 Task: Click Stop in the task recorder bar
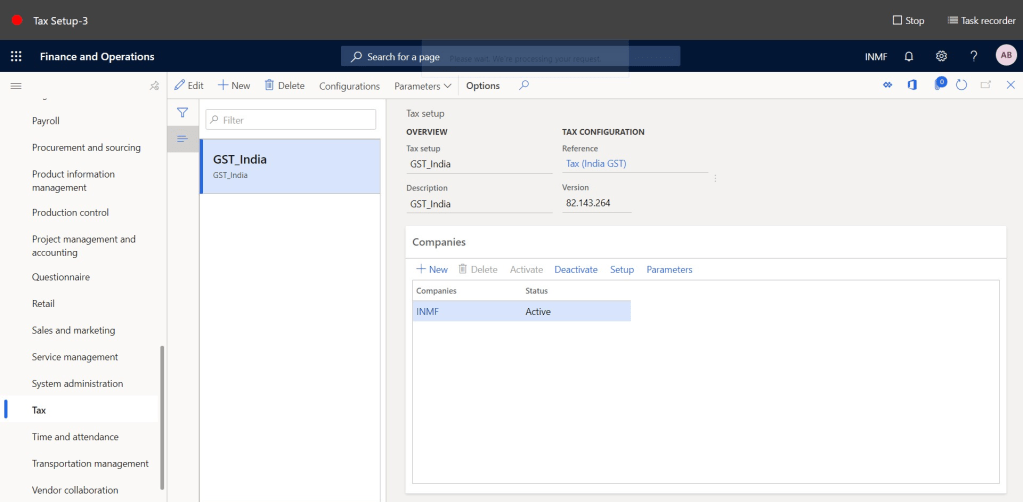coord(908,20)
